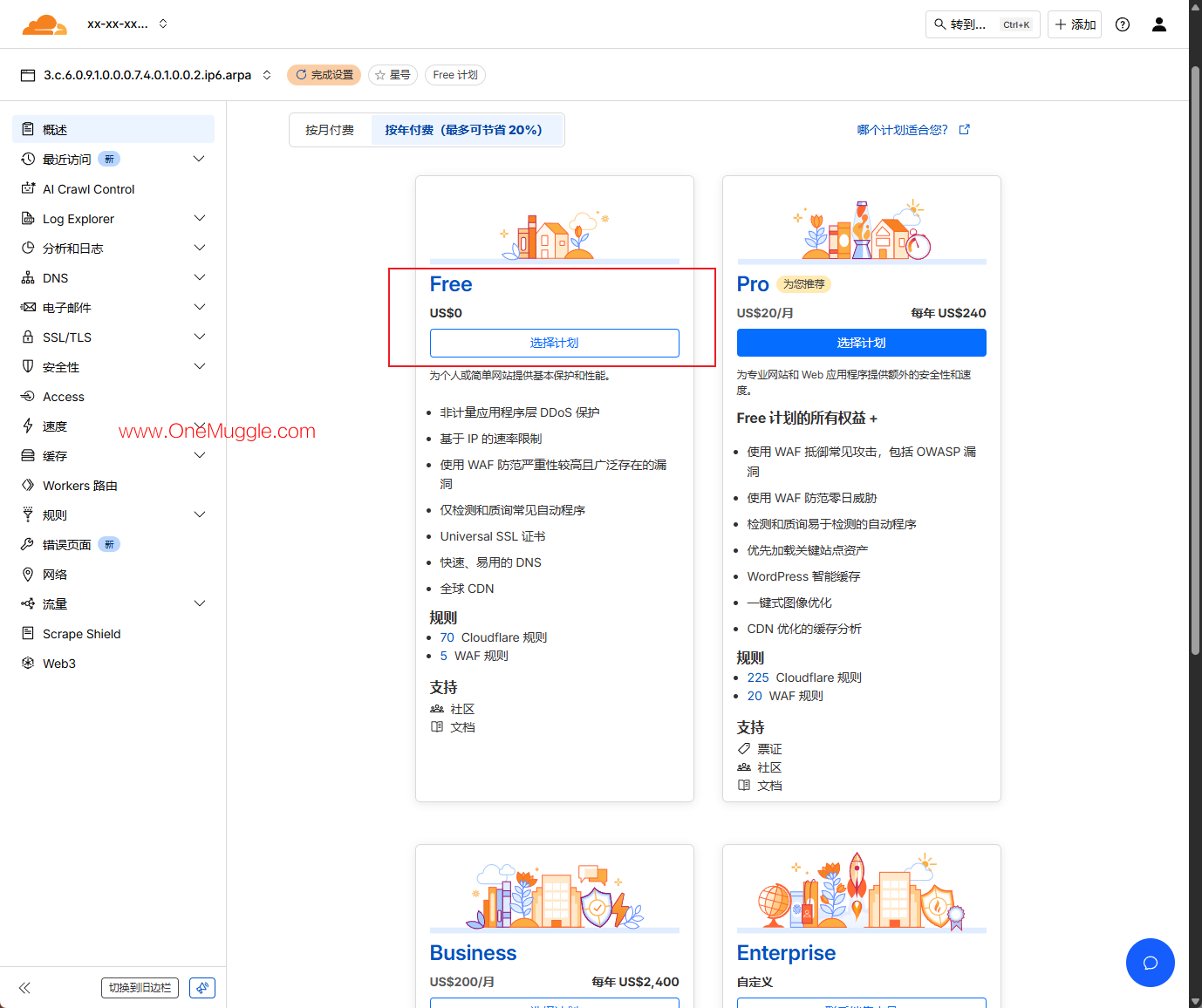Open the Web3 menu item

tap(113, 663)
